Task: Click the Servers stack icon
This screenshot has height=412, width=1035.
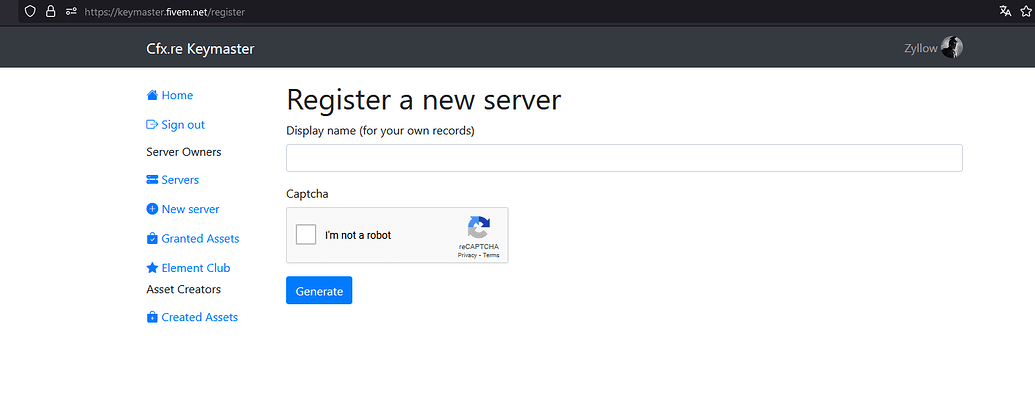Action: [152, 180]
